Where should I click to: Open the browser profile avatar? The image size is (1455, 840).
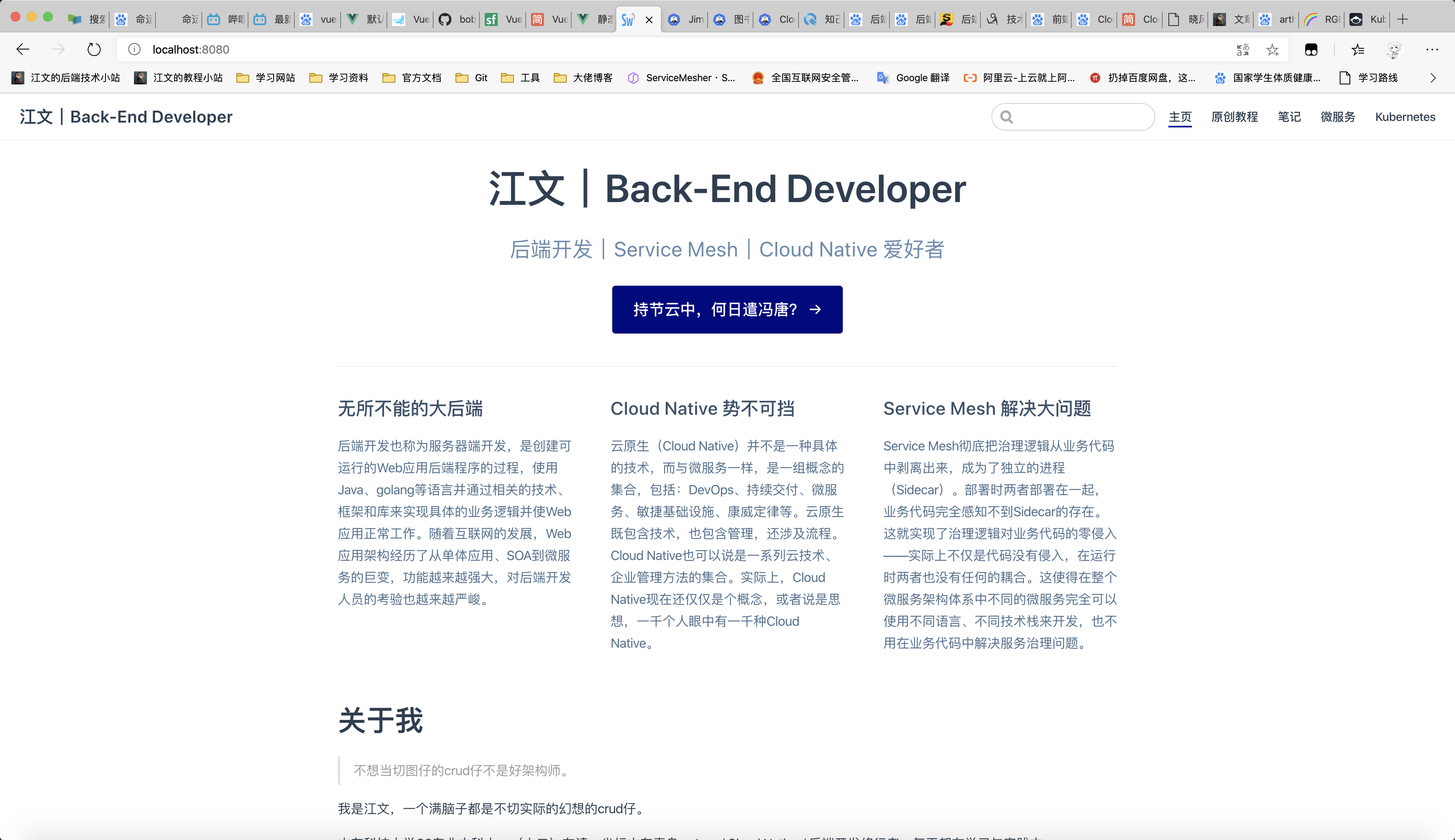click(x=1394, y=50)
